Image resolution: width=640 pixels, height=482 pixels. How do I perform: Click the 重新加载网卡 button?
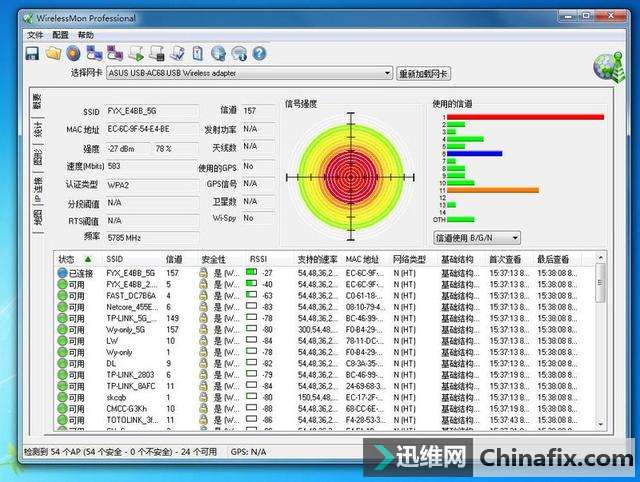point(423,74)
